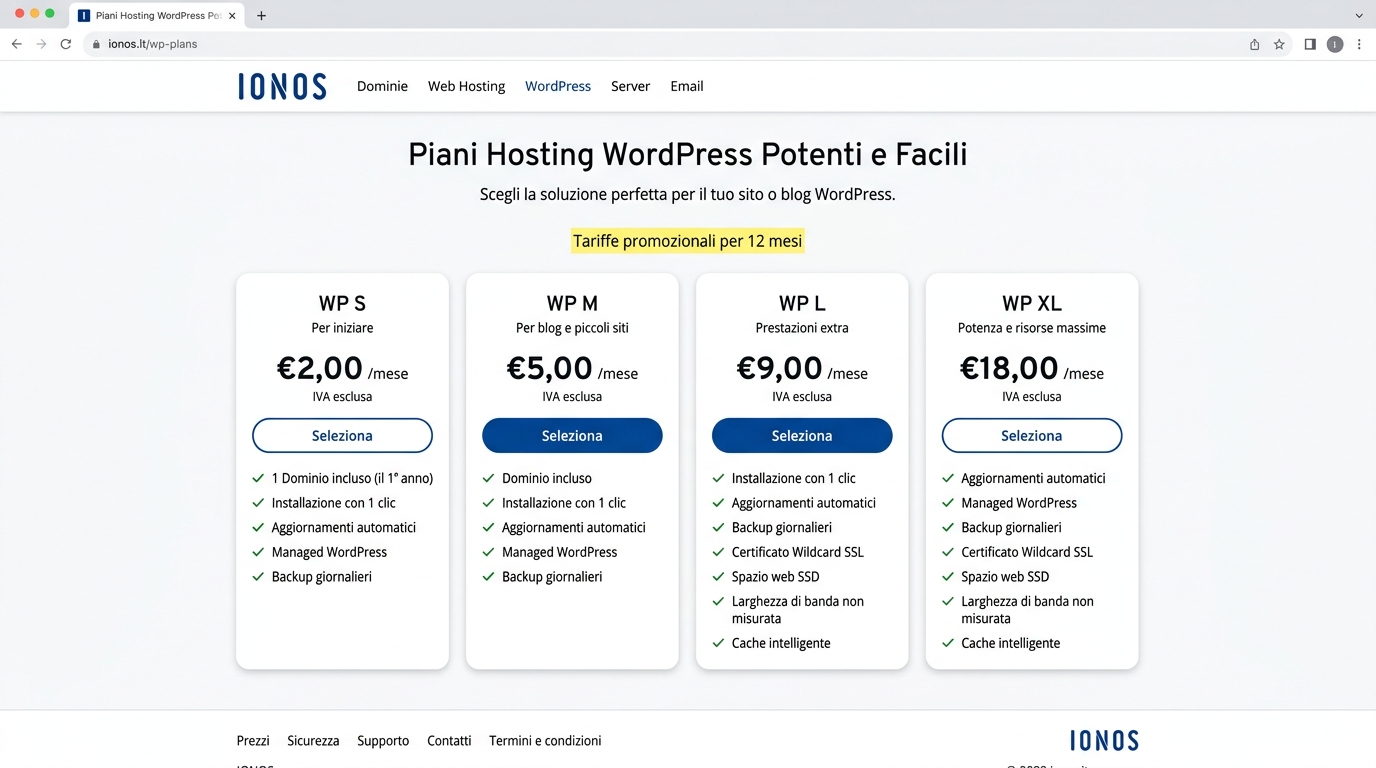Click 'Cache intelligente' in the WP L card
Image resolution: width=1376 pixels, height=768 pixels.
click(781, 643)
